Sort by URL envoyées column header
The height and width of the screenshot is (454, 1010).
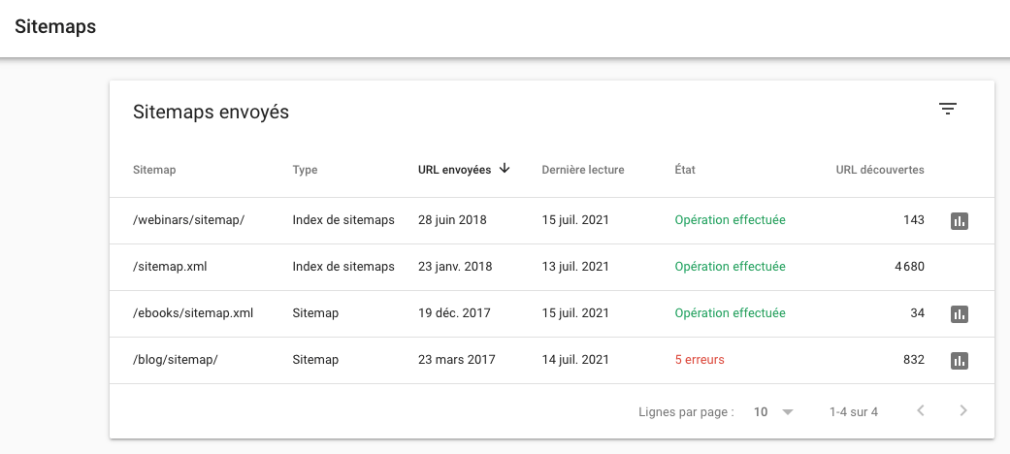(x=454, y=170)
